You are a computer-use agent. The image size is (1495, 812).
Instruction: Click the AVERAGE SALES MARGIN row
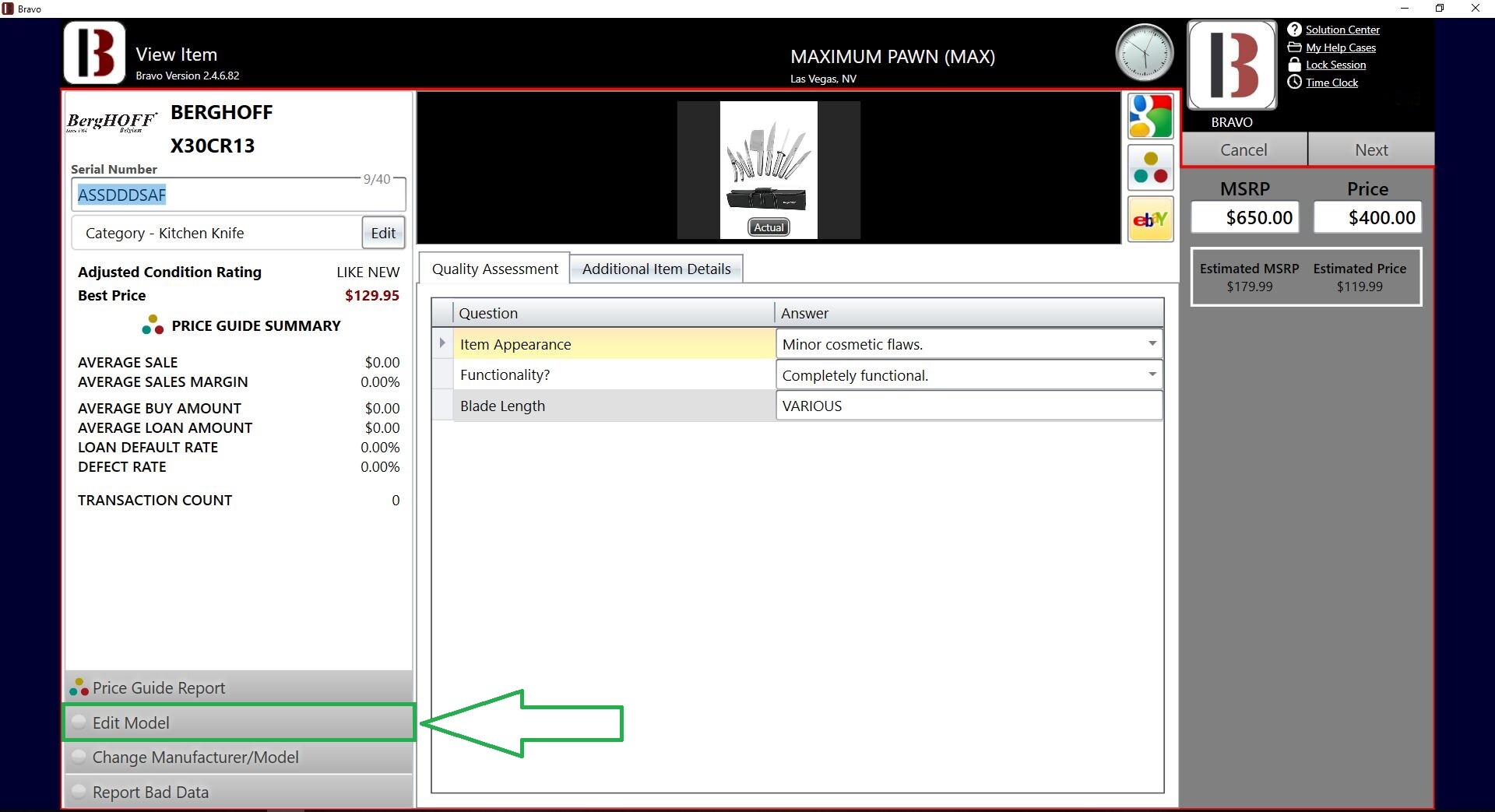(238, 381)
